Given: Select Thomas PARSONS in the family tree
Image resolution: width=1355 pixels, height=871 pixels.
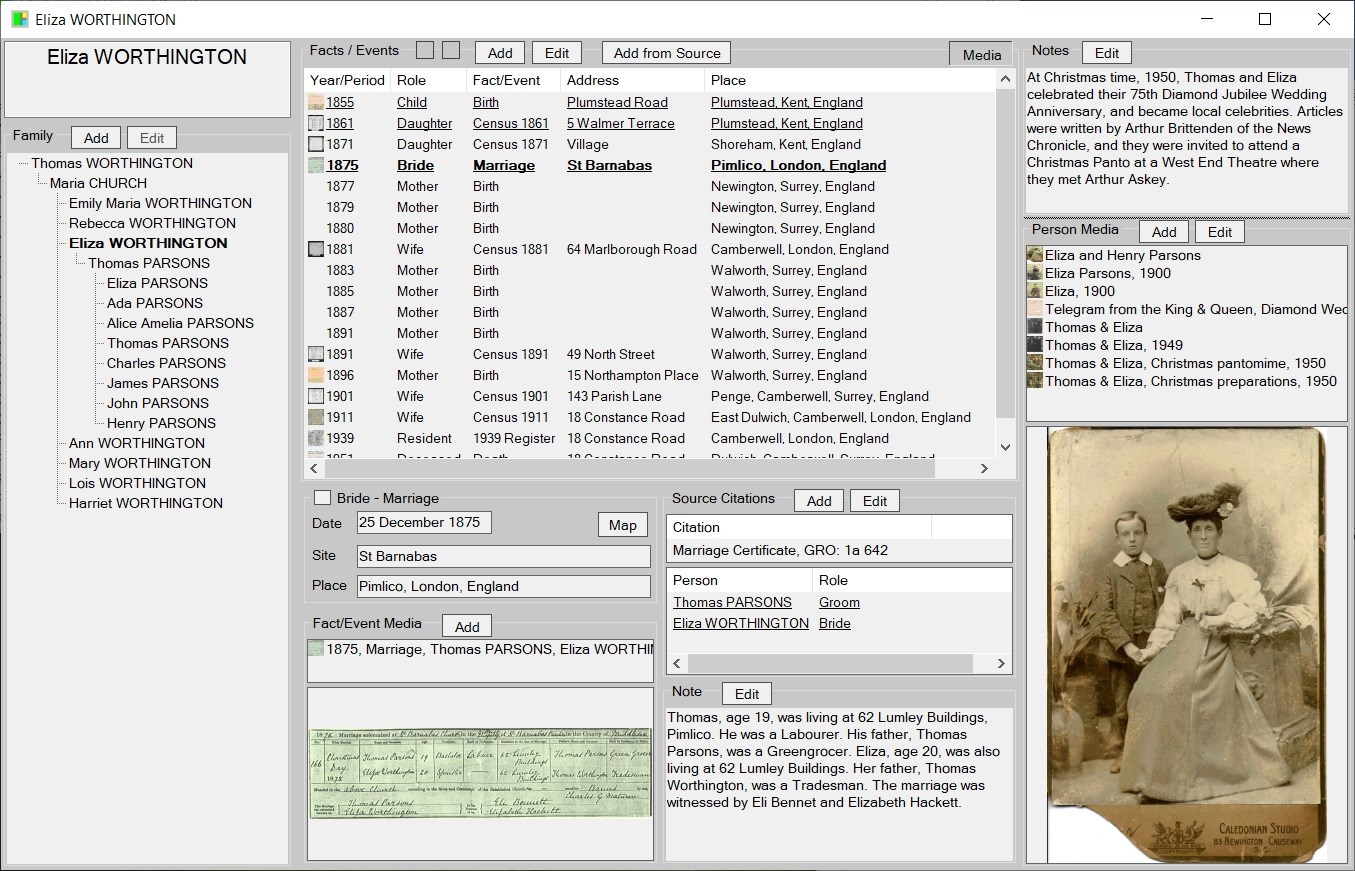Looking at the screenshot, I should (x=149, y=263).
